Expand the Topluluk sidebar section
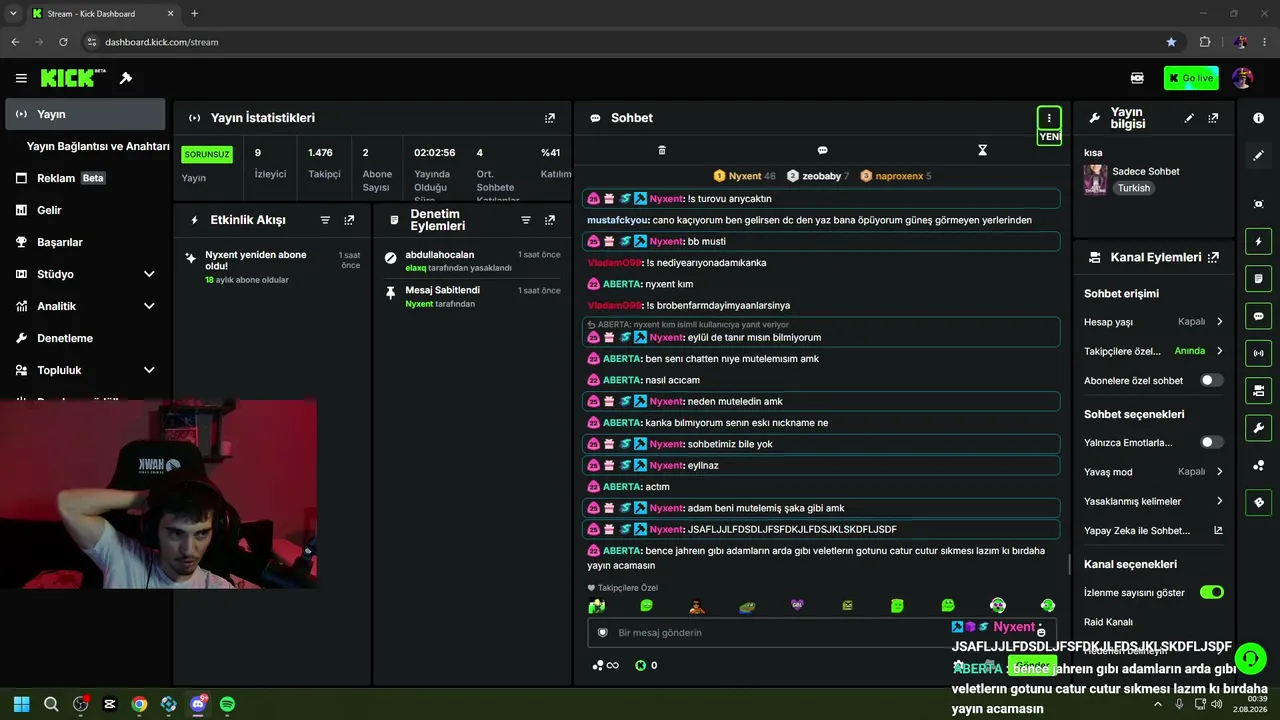Screen dimensions: 1280x720 [149, 370]
